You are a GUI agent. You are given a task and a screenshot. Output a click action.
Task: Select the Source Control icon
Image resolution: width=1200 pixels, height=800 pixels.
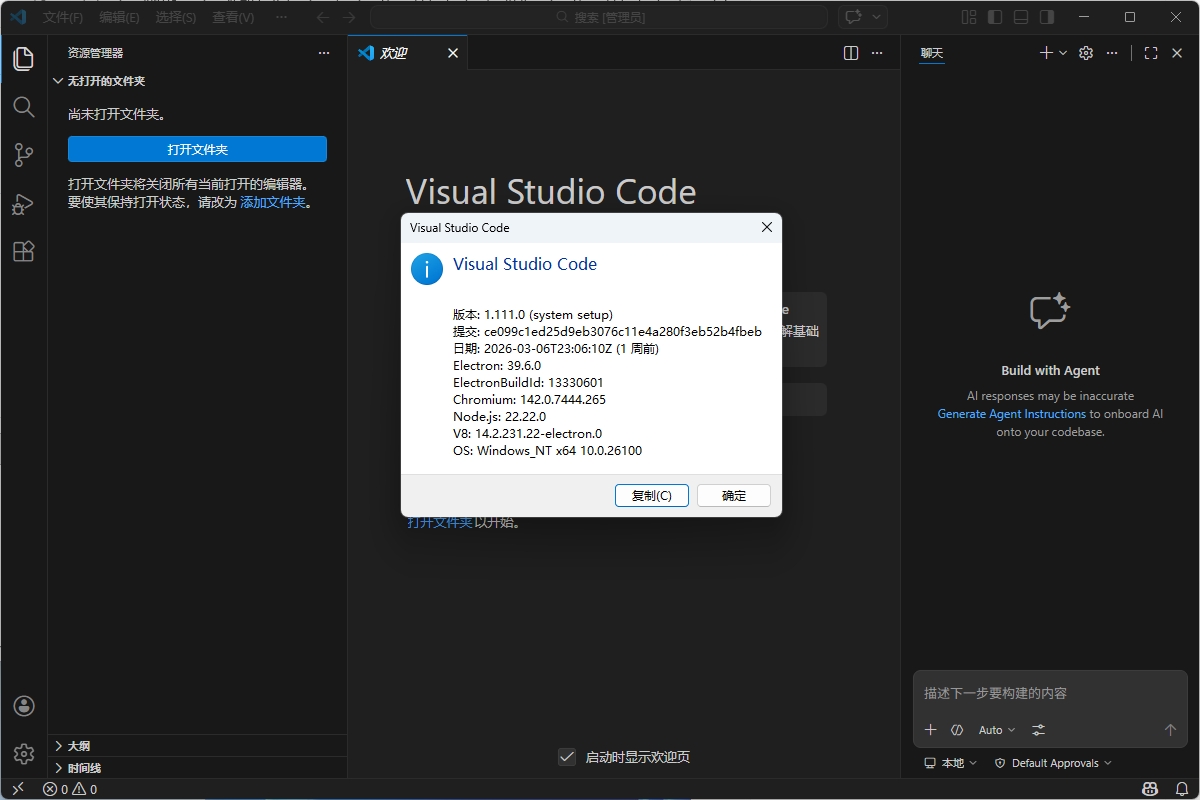click(x=24, y=155)
